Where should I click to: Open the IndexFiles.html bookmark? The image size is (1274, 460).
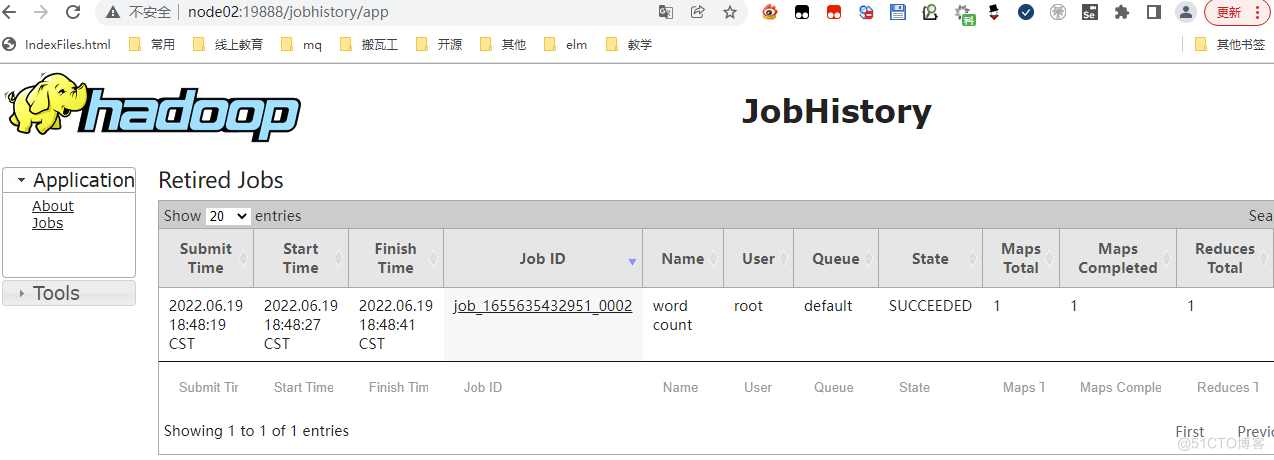(58, 44)
